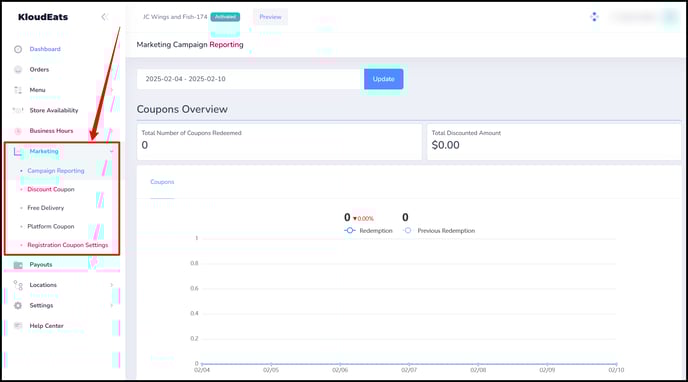Collapse the sidebar with double-chevron icon
This screenshot has width=688, height=382.
104,17
